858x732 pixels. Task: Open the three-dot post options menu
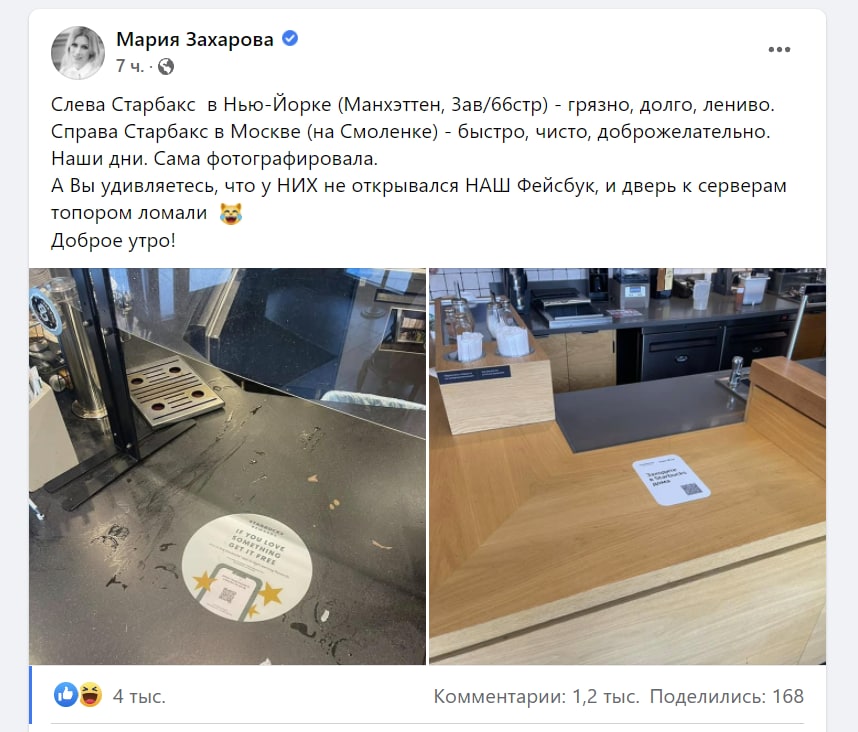[x=779, y=49]
